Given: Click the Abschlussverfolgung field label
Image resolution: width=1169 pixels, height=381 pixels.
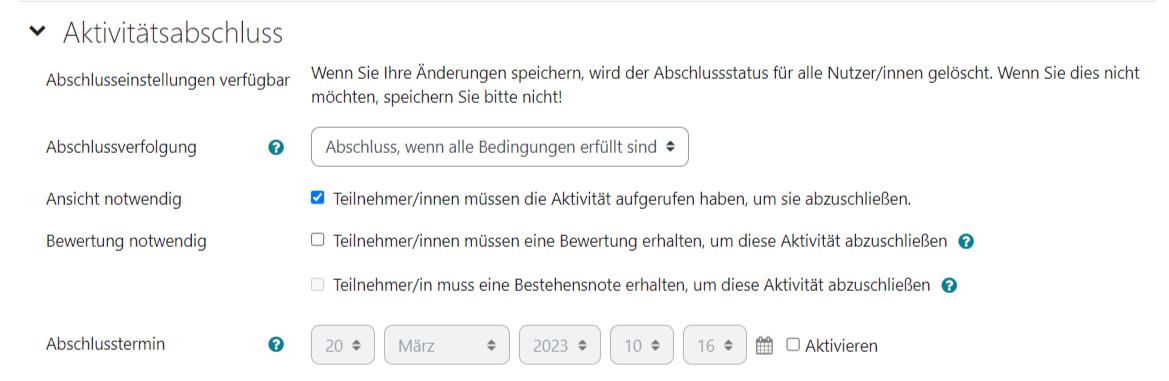Looking at the screenshot, I should click(x=122, y=148).
